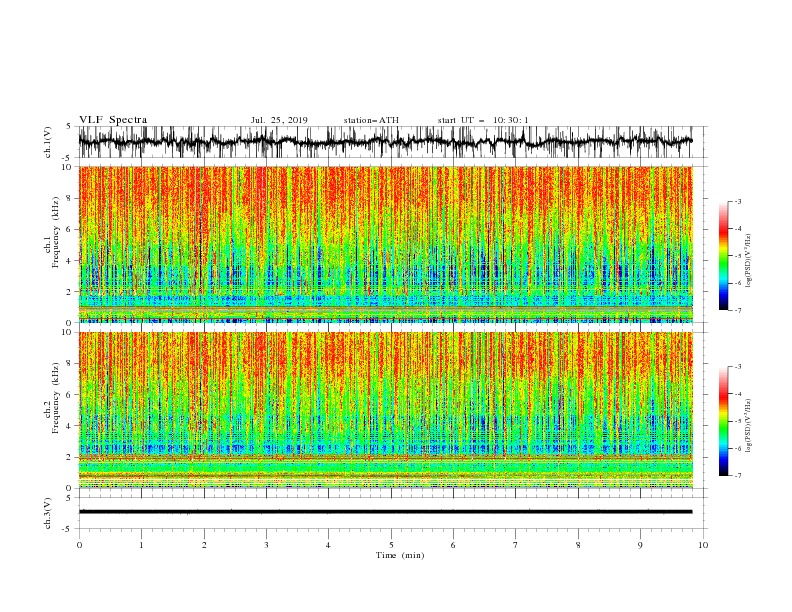Viewport: 792px width, 612px height.
Task: Click the "-6" label on ch.2 color bar
Action: pos(738,448)
